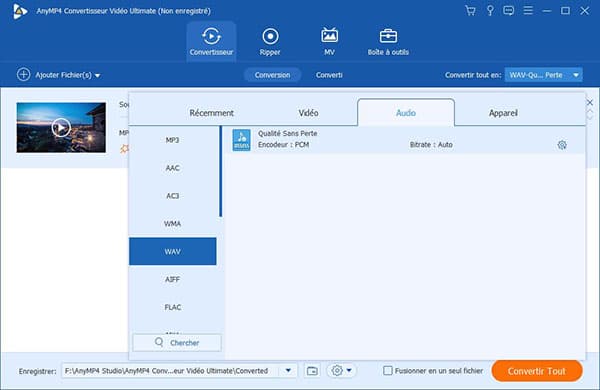Open the hamburger menu icon
This screenshot has width=600, height=390.
[528, 10]
